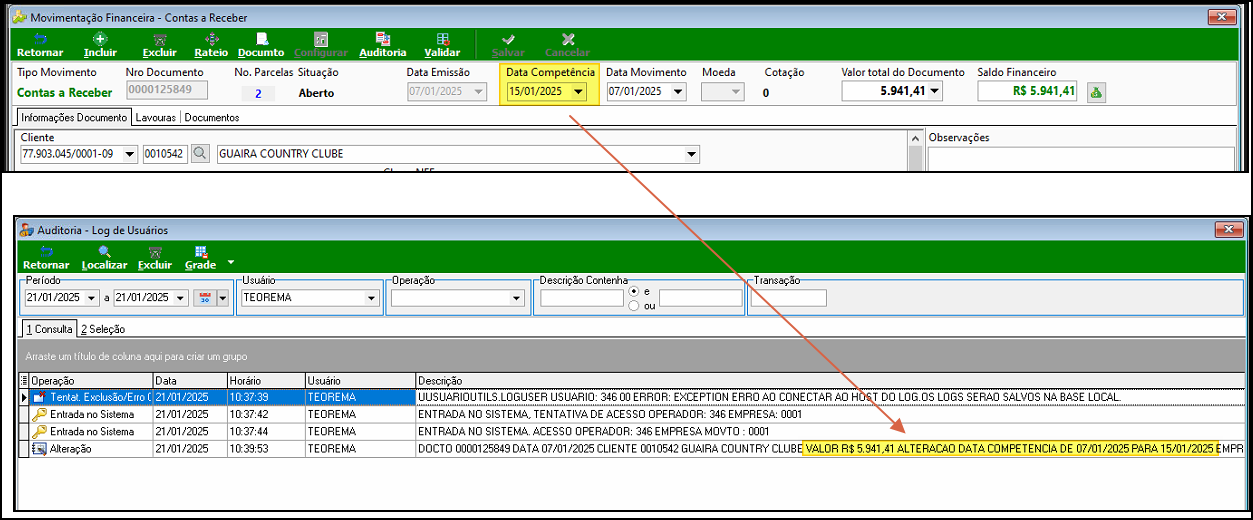Click the Alteração row icon

coord(40,449)
